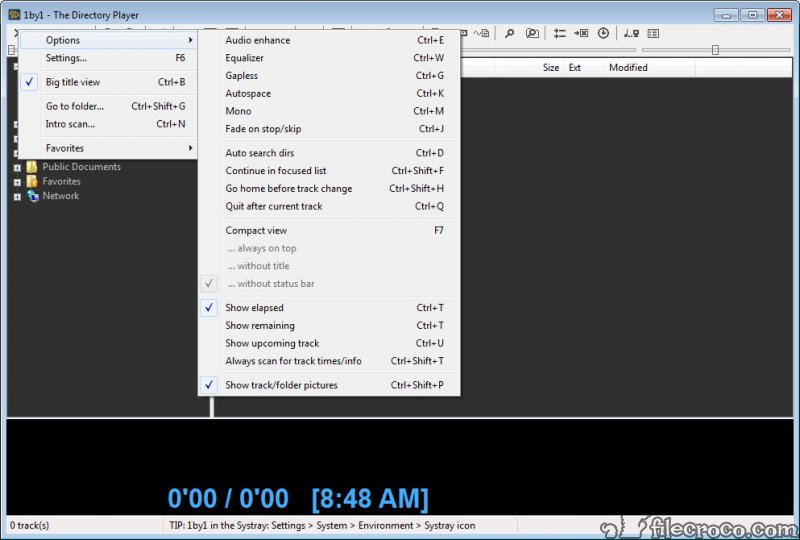Click the double magnifier find icon

[x=532, y=33]
